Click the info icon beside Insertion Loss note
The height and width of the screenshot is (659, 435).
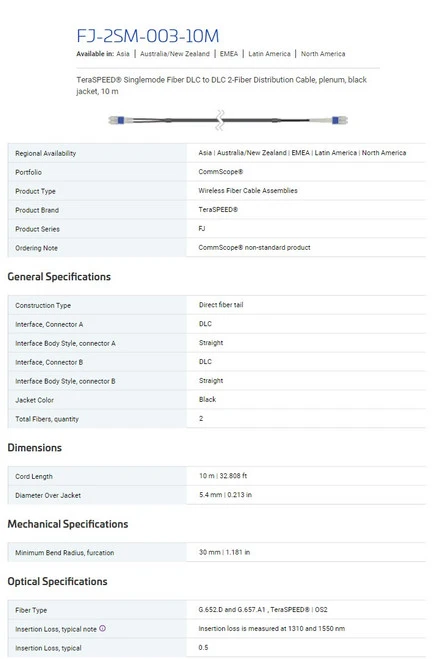(103, 628)
